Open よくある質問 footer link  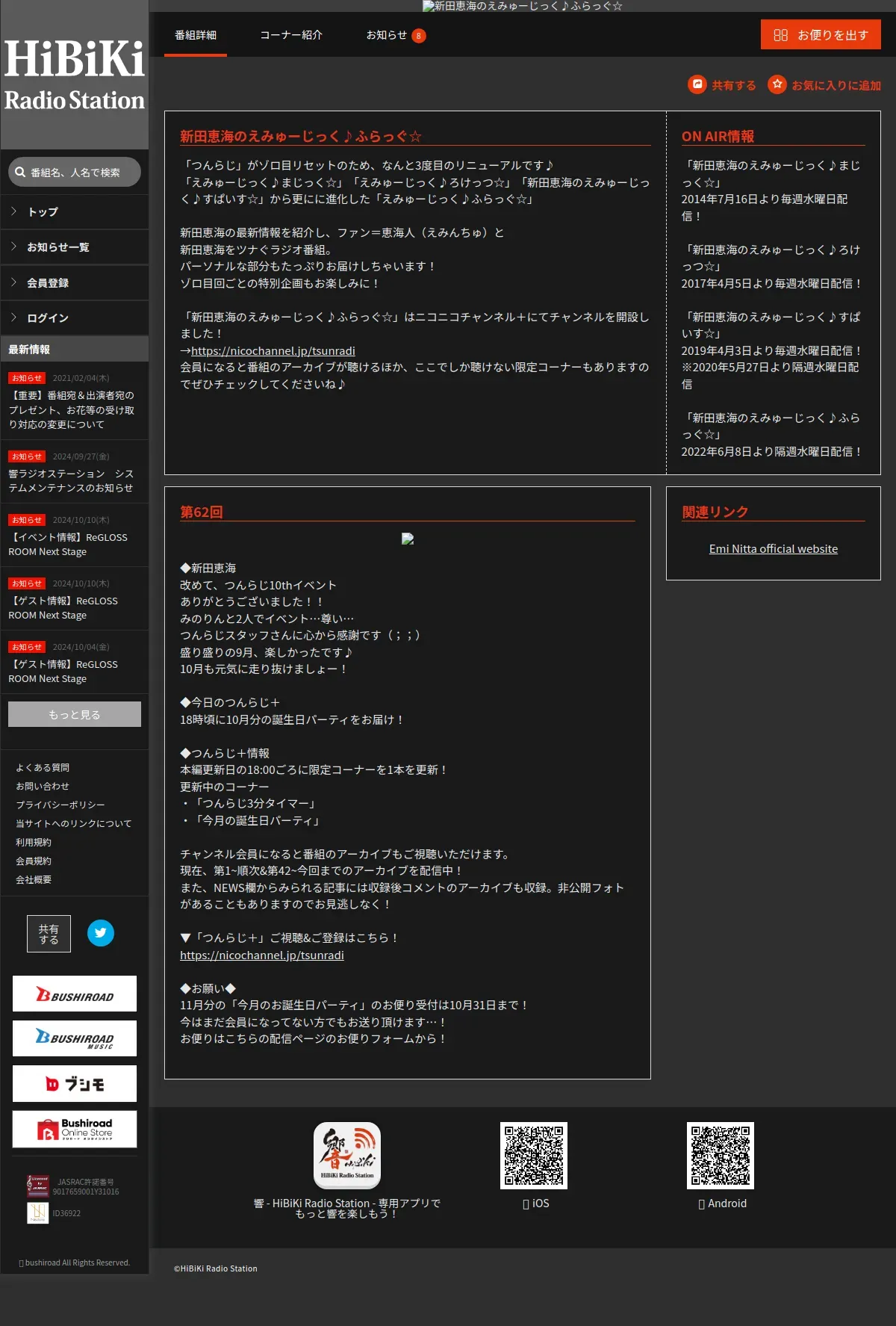click(x=43, y=767)
